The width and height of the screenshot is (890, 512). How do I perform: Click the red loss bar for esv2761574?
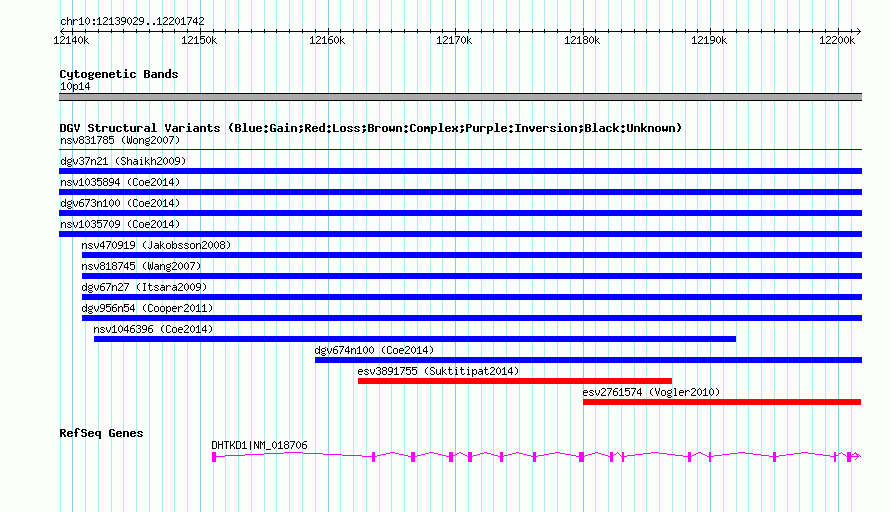[x=722, y=402]
